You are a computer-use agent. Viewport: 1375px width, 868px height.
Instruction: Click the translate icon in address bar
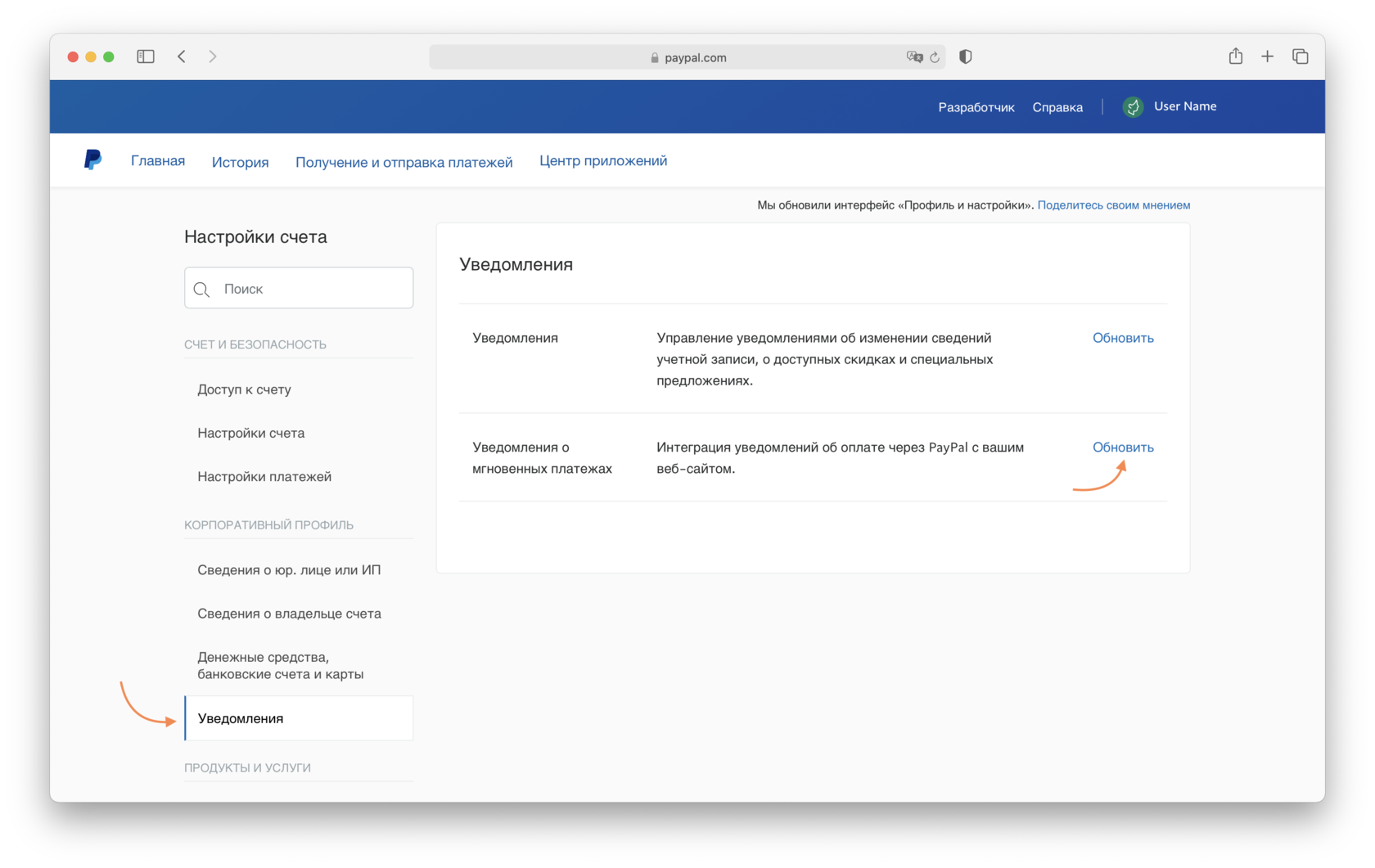point(914,57)
